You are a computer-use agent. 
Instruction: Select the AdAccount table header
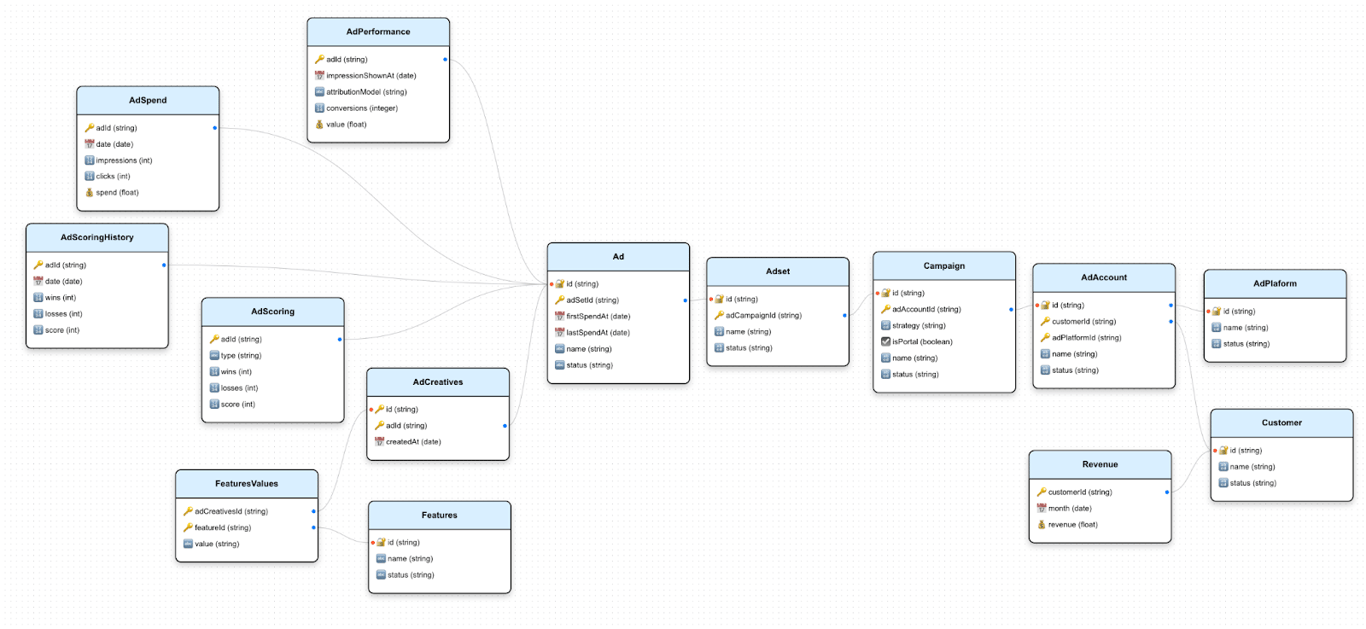click(x=1104, y=277)
